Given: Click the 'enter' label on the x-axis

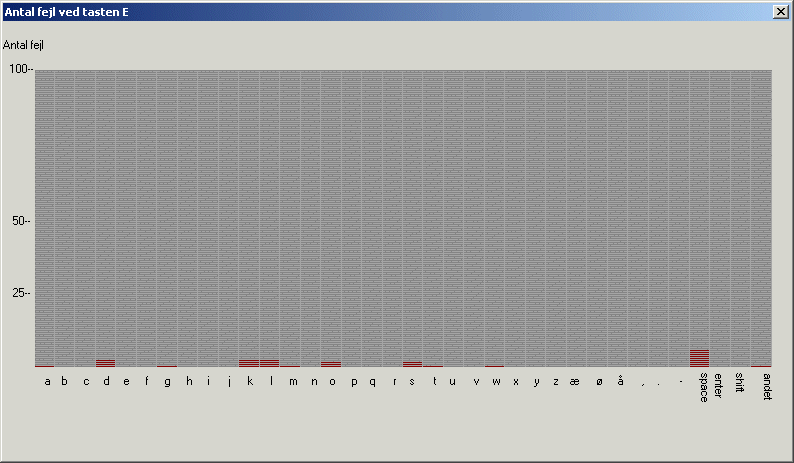Looking at the screenshot, I should [x=718, y=384].
